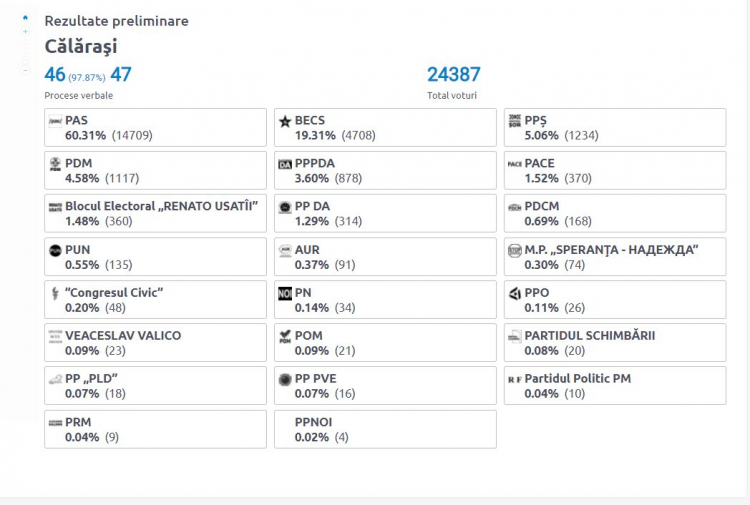Click the map home icon at left
750x505 pixels.
(x=25, y=18)
